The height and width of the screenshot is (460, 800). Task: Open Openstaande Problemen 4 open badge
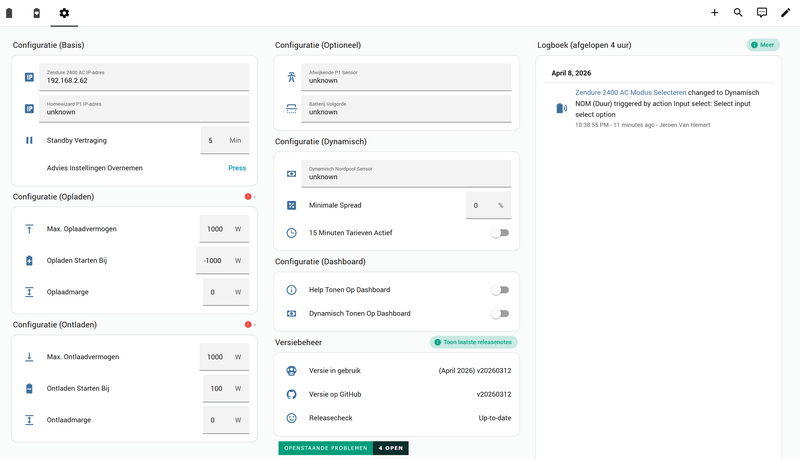coord(343,448)
